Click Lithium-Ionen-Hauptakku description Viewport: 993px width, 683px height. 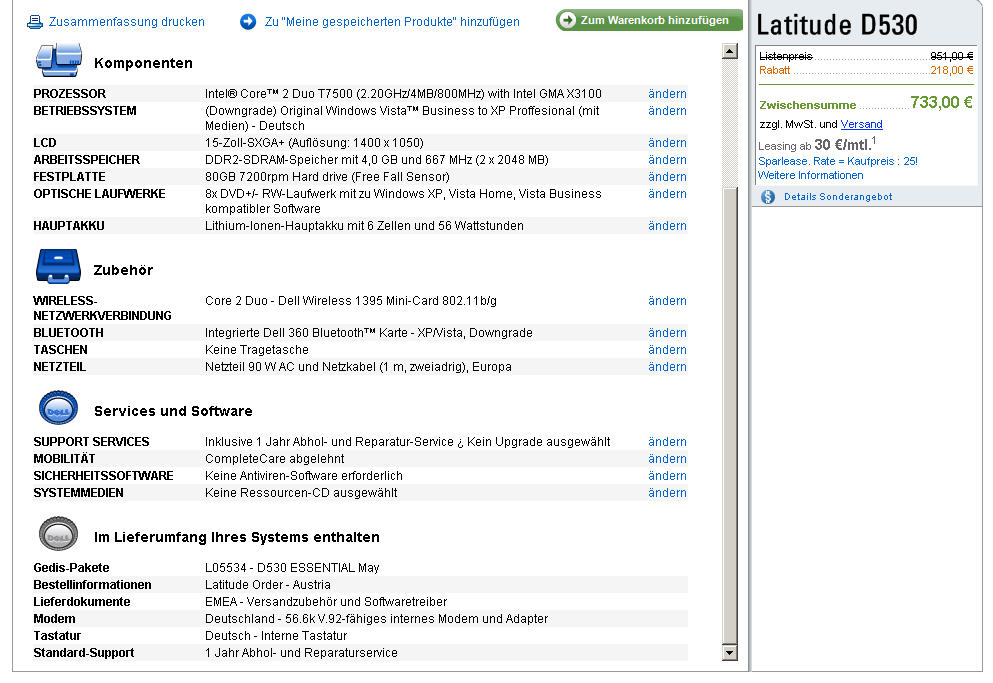(x=364, y=226)
